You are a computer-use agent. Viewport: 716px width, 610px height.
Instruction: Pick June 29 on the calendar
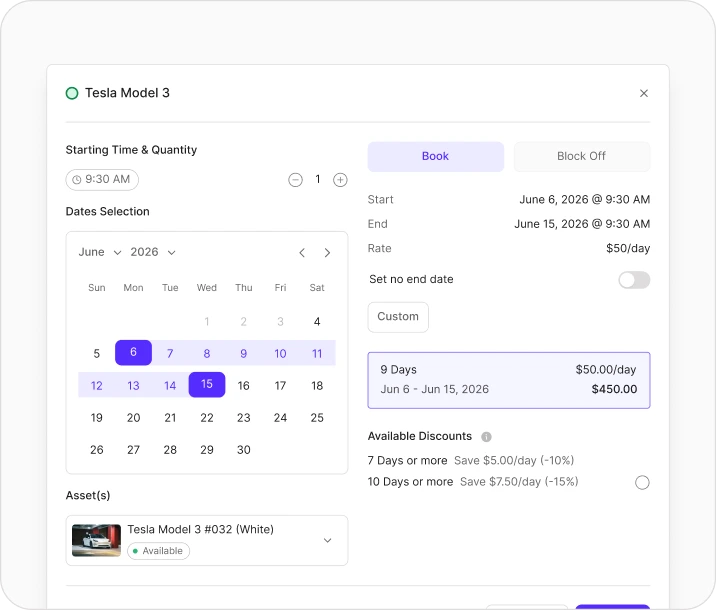(x=207, y=450)
